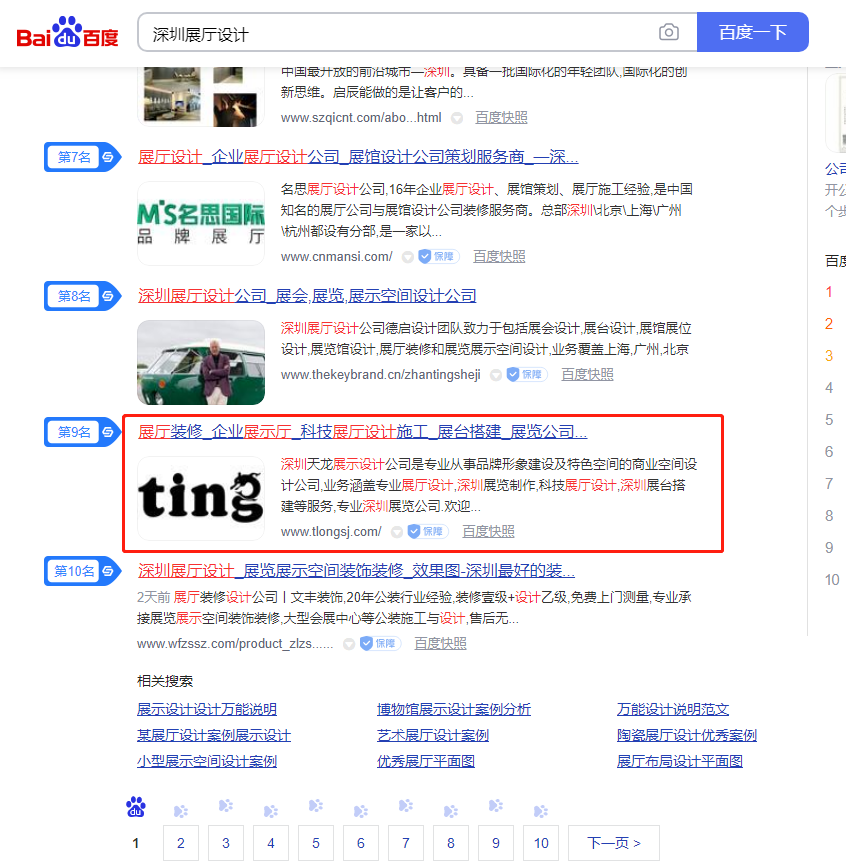Viewport: 846px width, 868px height.
Task: Click the 相关搜索 heading text
Action: [165, 681]
